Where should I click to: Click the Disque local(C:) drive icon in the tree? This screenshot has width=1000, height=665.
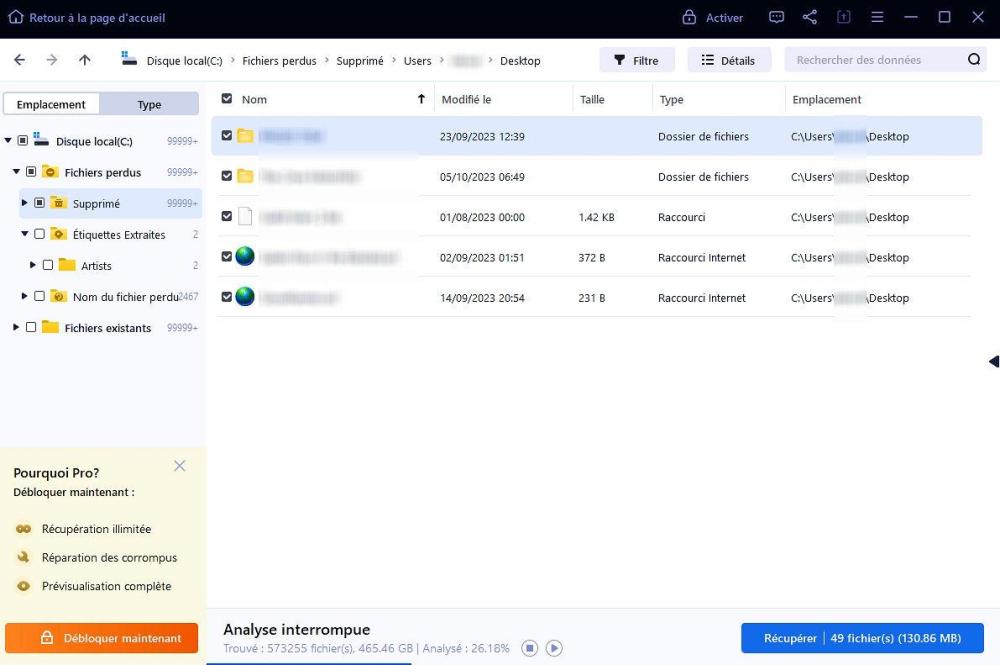click(x=41, y=140)
